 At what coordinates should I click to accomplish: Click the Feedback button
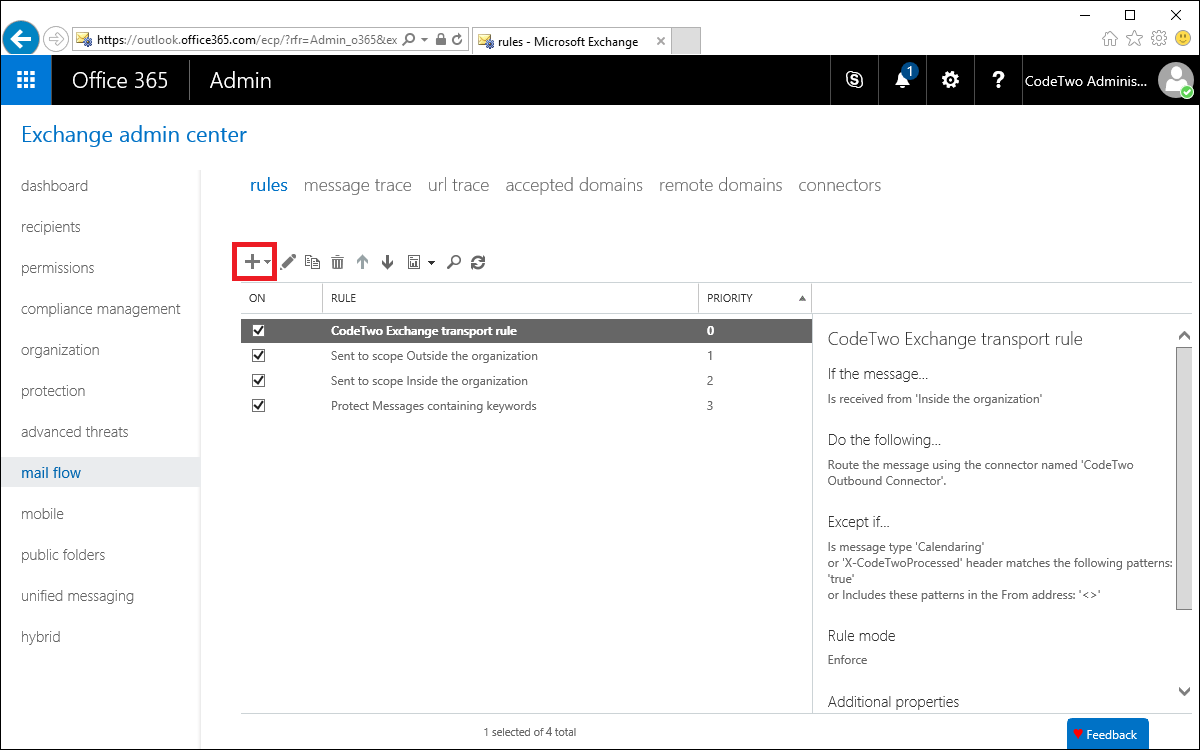tap(1107, 734)
